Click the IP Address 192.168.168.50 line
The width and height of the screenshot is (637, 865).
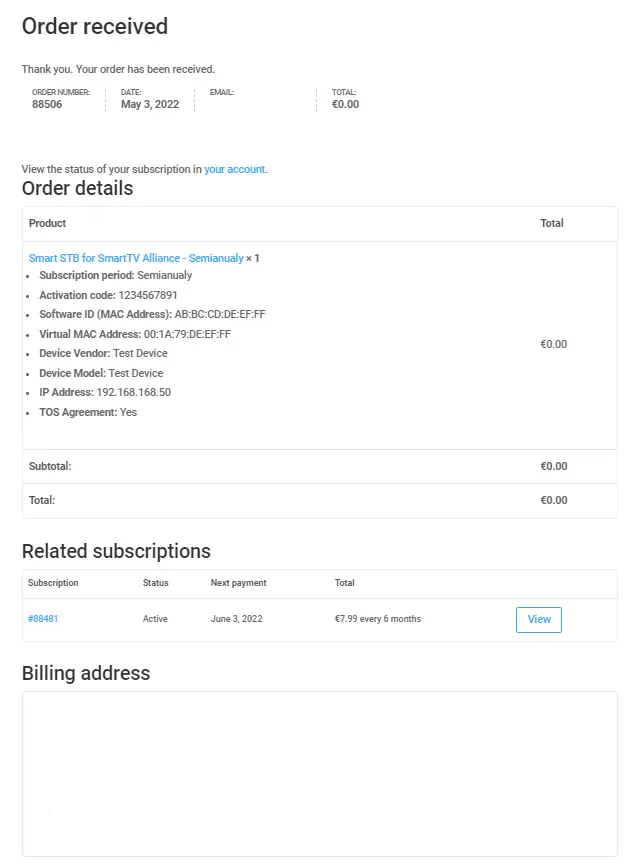tap(105, 392)
